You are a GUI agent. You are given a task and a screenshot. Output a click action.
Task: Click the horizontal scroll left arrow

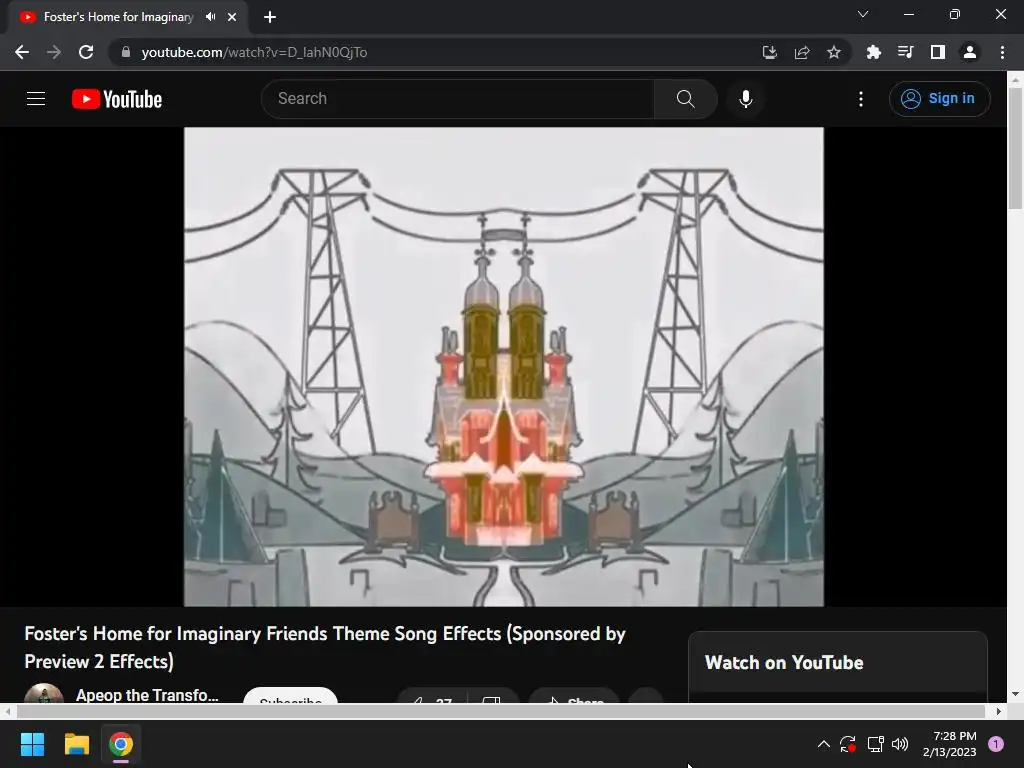click(7, 711)
